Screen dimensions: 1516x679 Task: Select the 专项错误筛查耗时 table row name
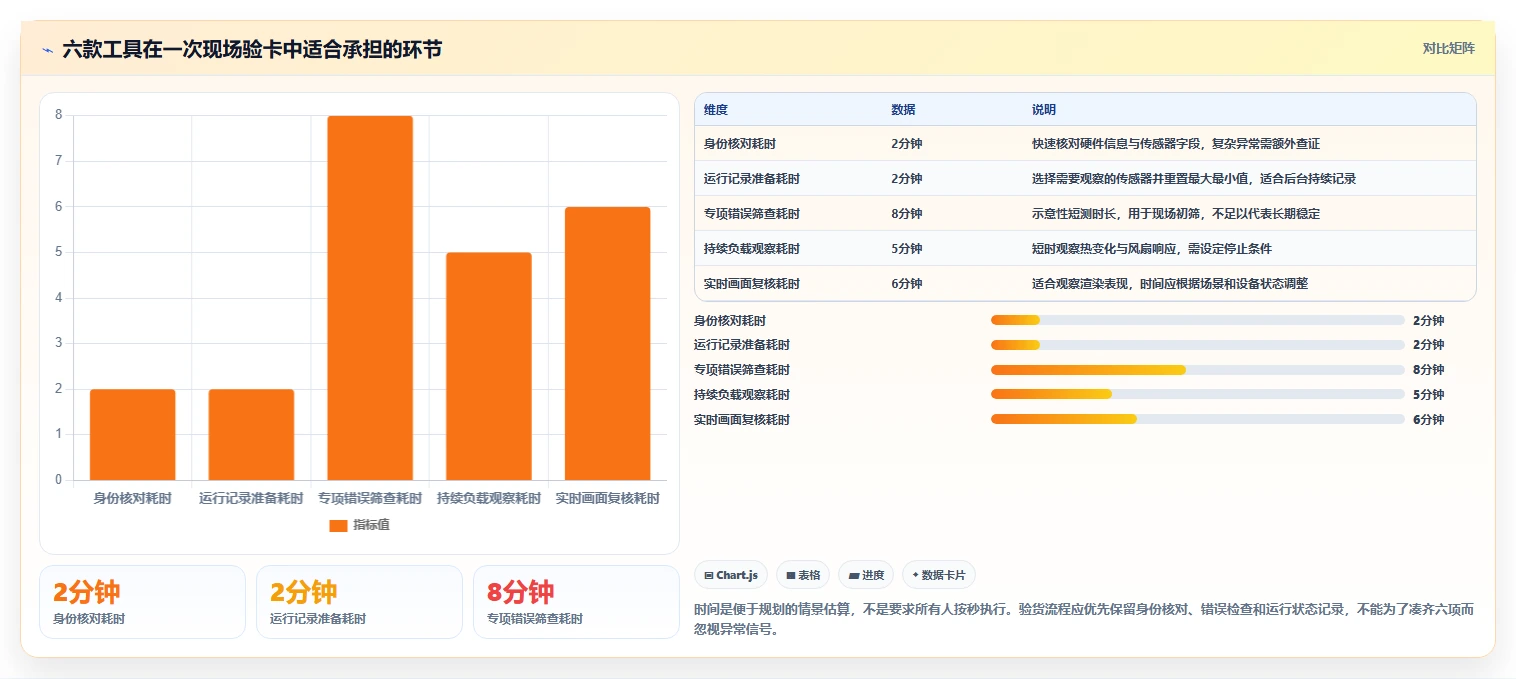pos(751,214)
